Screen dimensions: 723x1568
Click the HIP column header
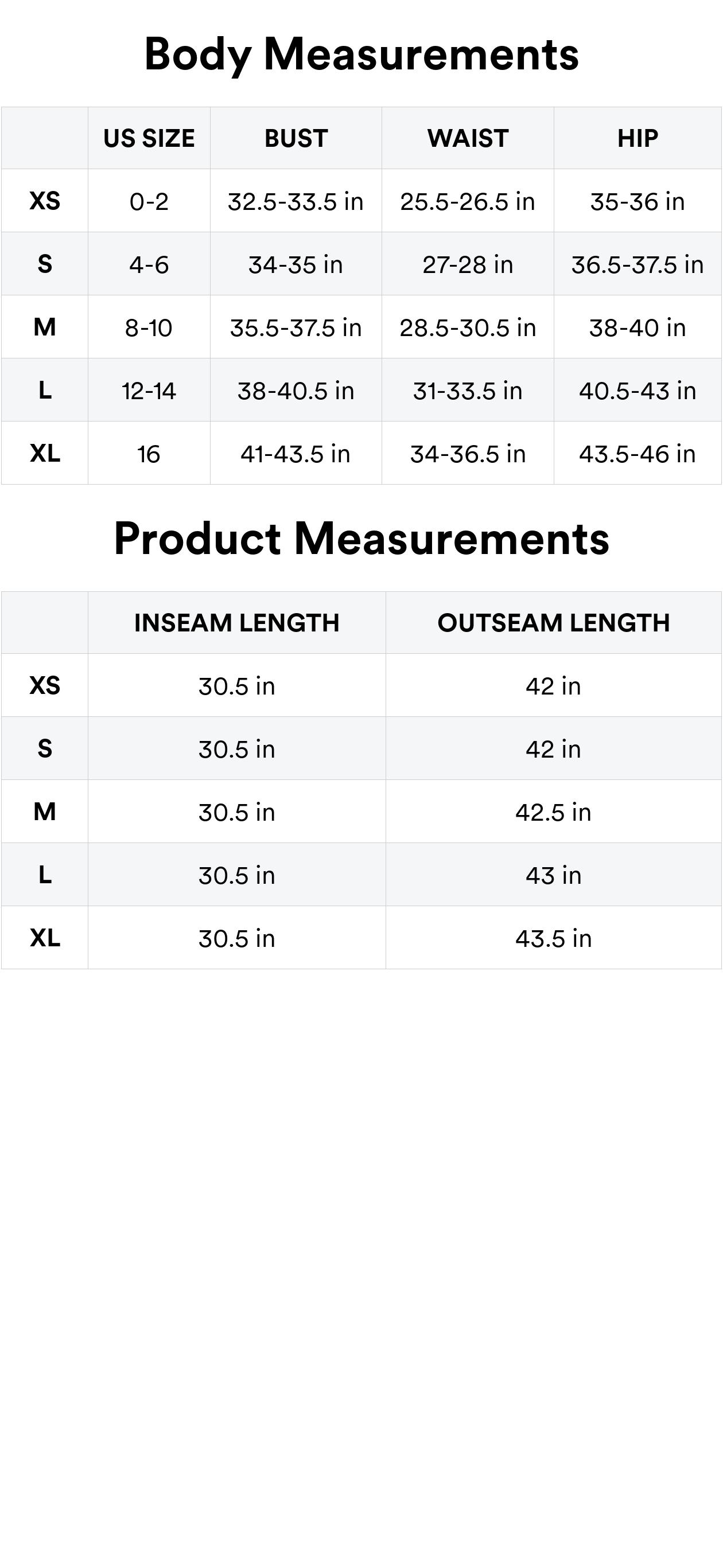pos(638,139)
